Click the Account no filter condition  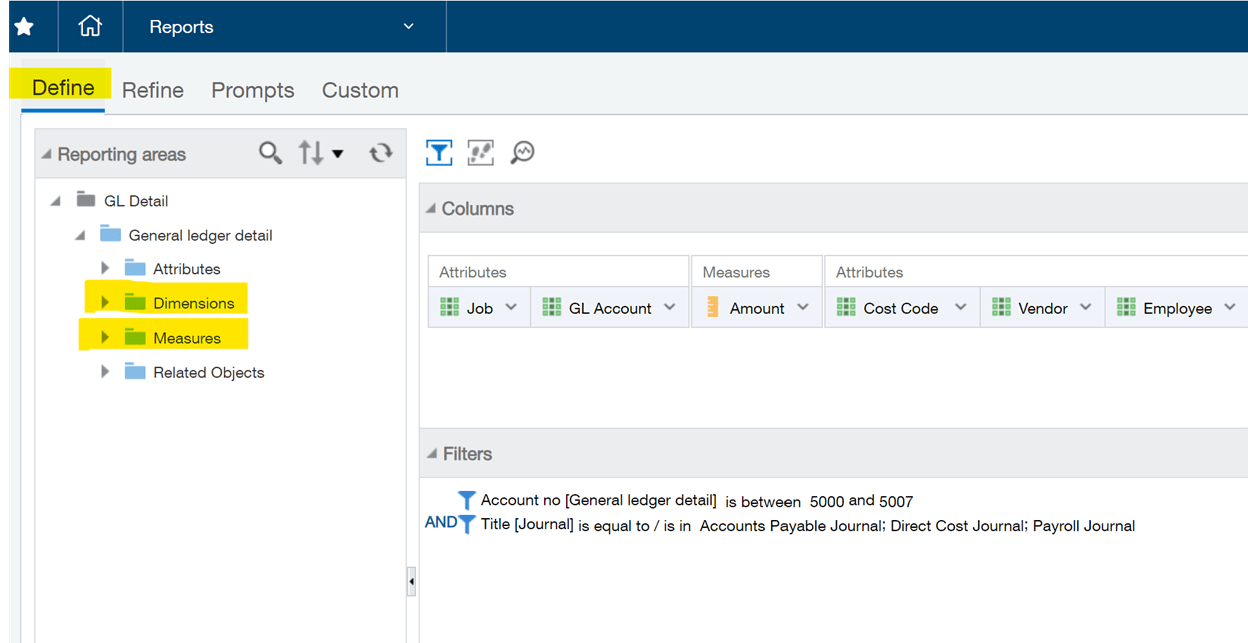click(x=696, y=501)
